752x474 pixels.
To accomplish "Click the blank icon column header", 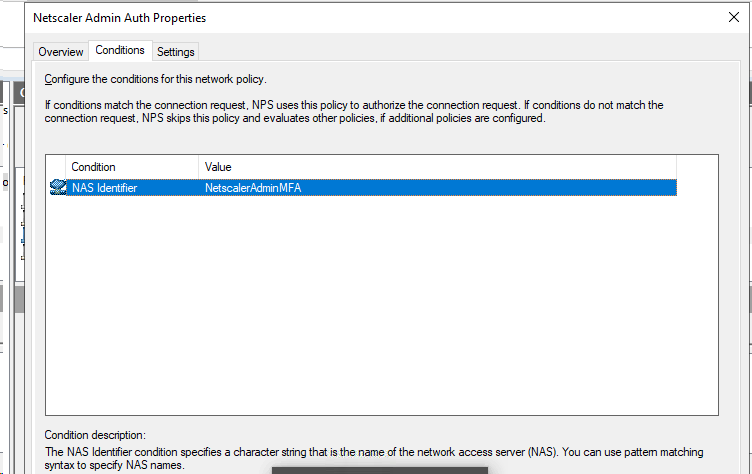I will 56,167.
